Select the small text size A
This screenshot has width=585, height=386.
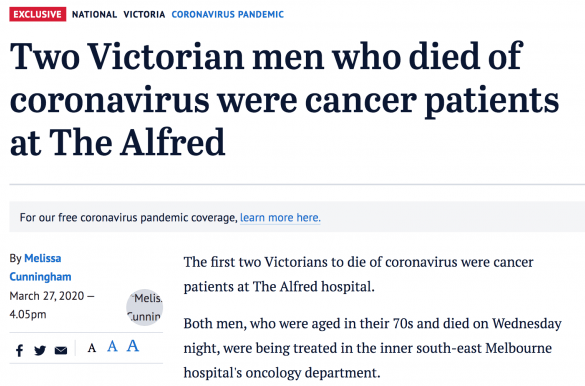(92, 348)
